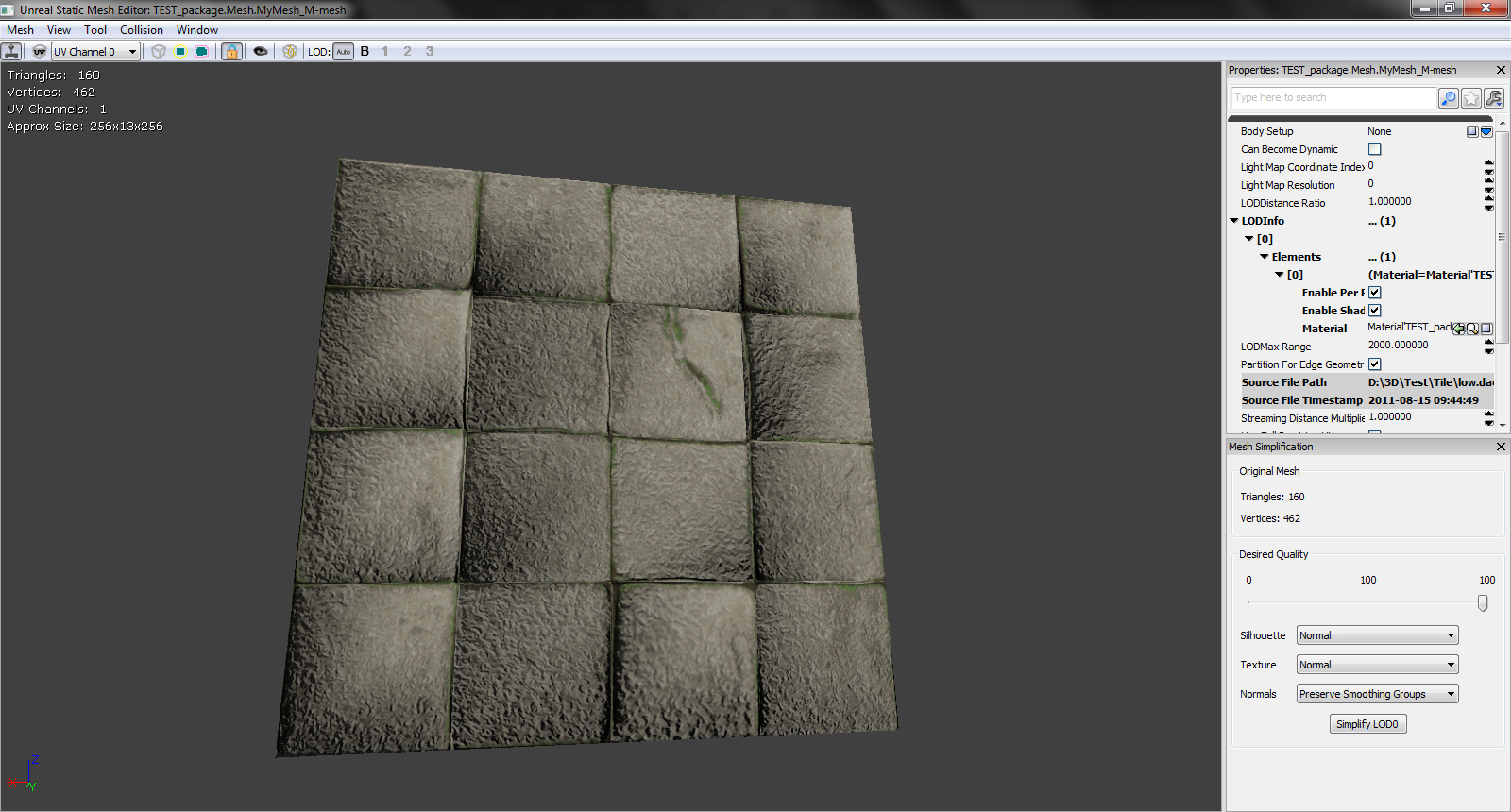
Task: Collapse the LODInfo tree section
Action: pos(1234,221)
